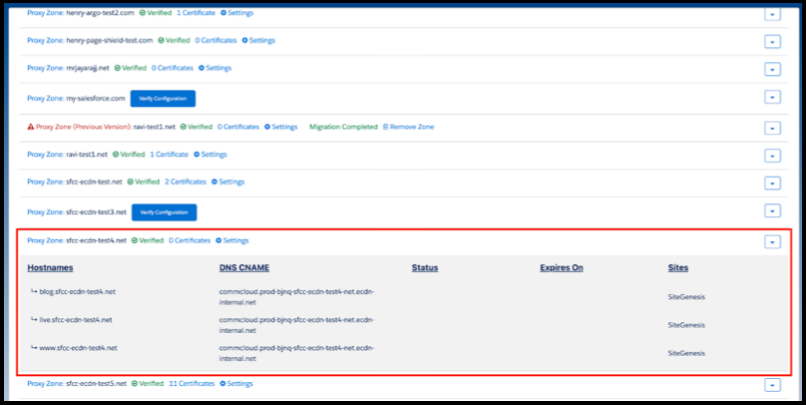Open Settings for previous version ravi-test1.net

click(x=280, y=127)
